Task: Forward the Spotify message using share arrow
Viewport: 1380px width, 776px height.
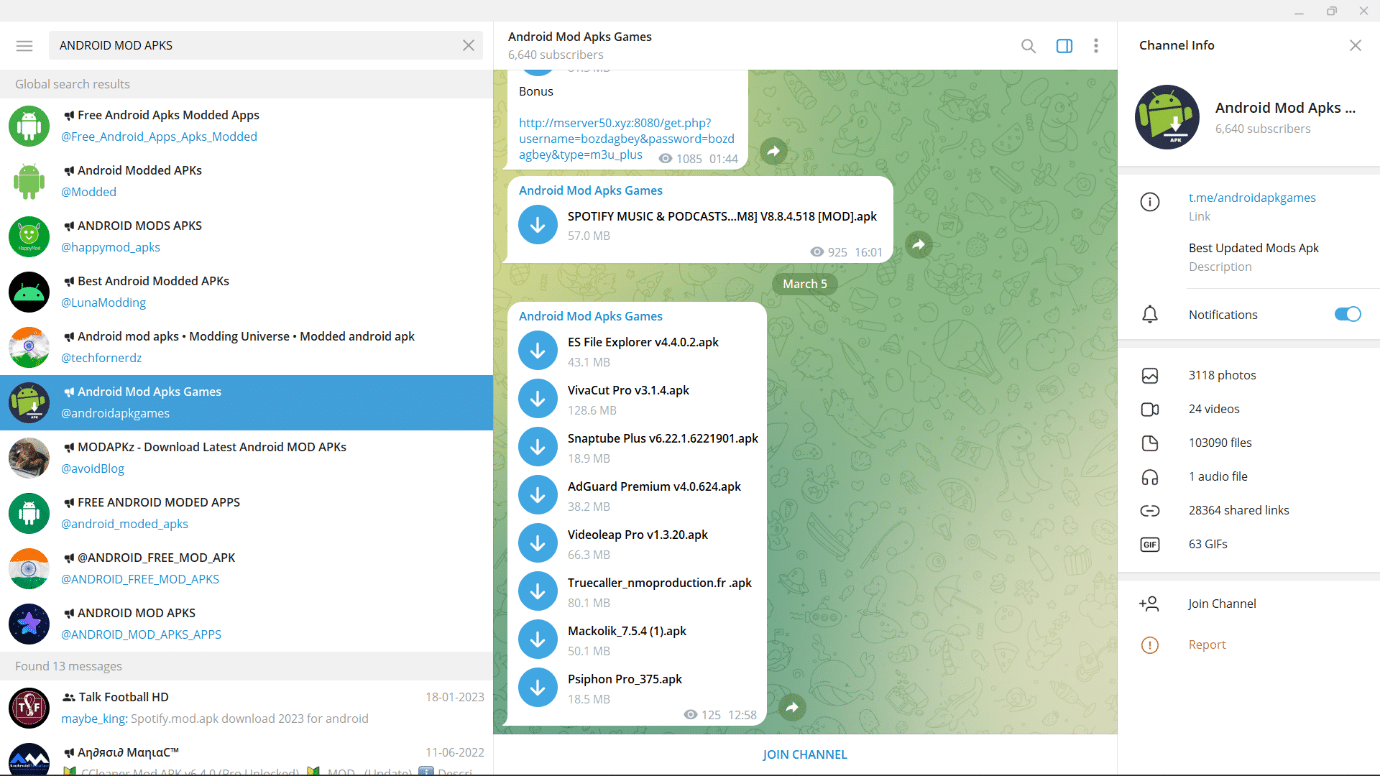Action: [x=918, y=243]
